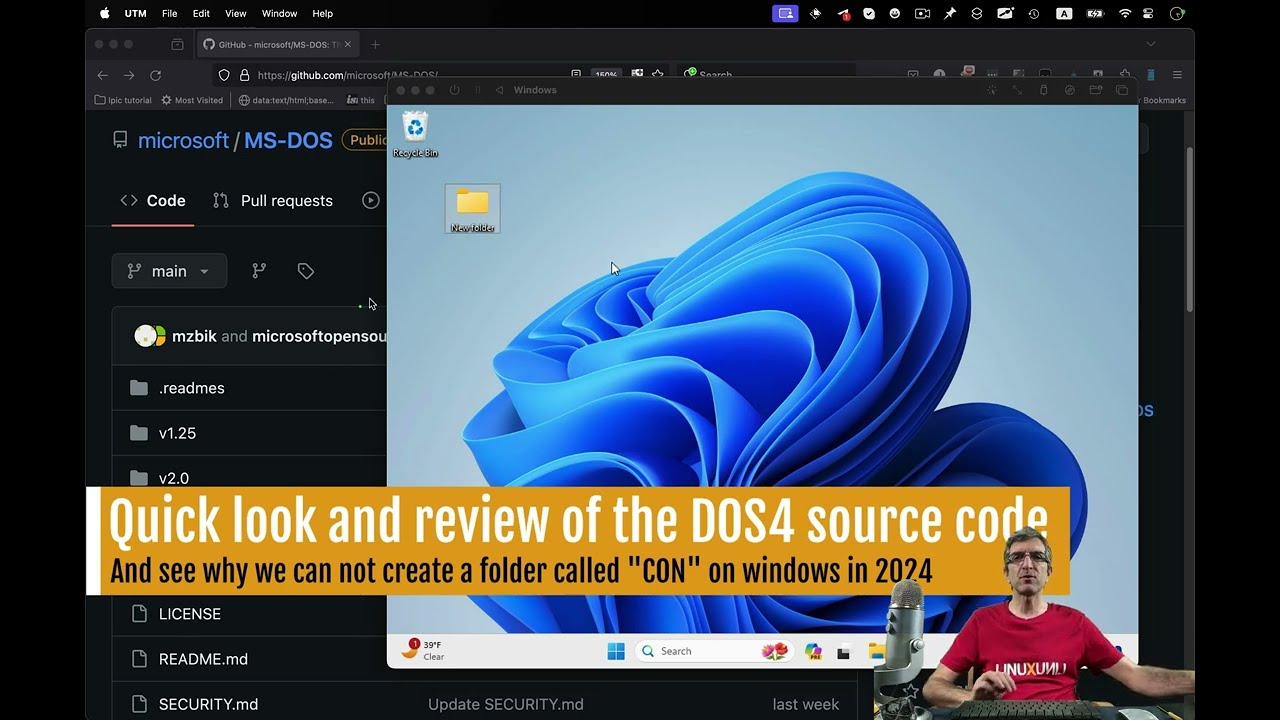The image size is (1280, 720).
Task: Open the tab list chevron in the browser
Action: (x=1151, y=44)
